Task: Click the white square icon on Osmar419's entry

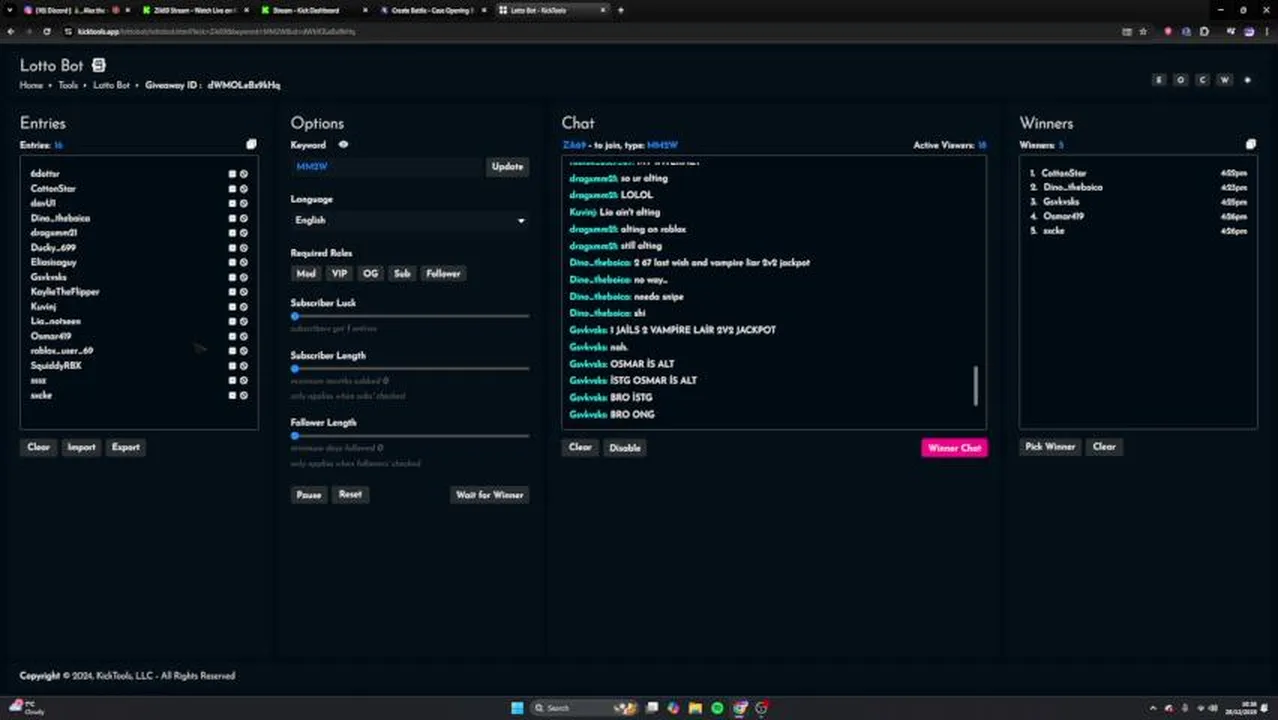Action: [x=232, y=336]
